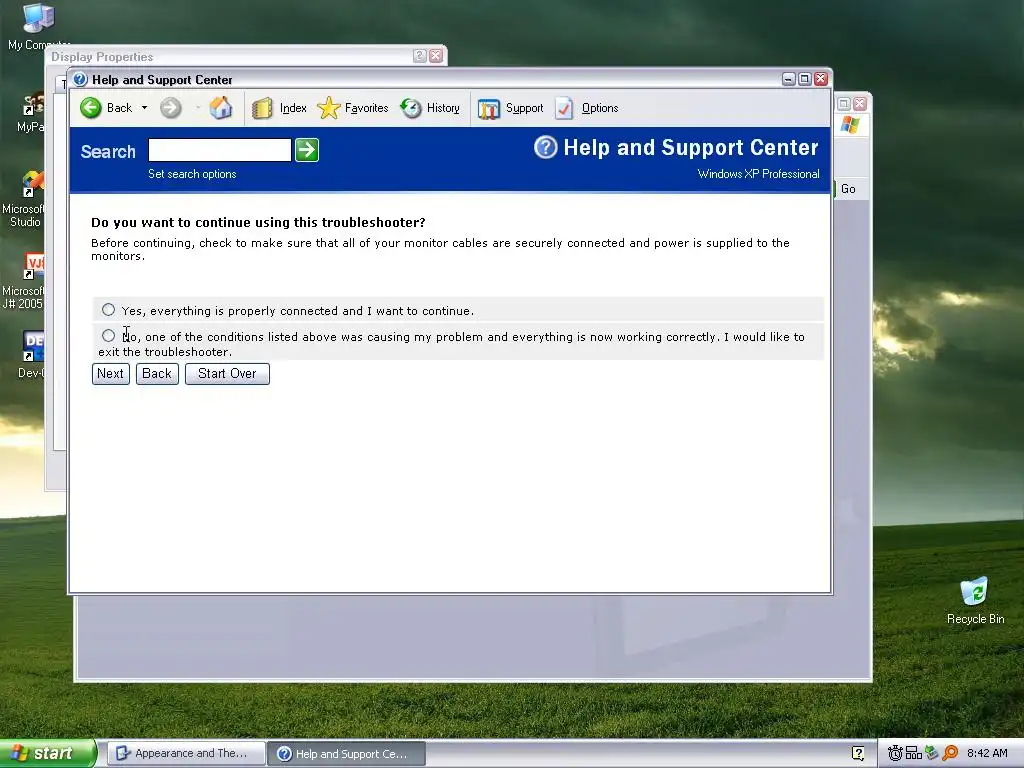Switch to Appearance and Themes taskbar item
The width and height of the screenshot is (1024, 768).
186,754
